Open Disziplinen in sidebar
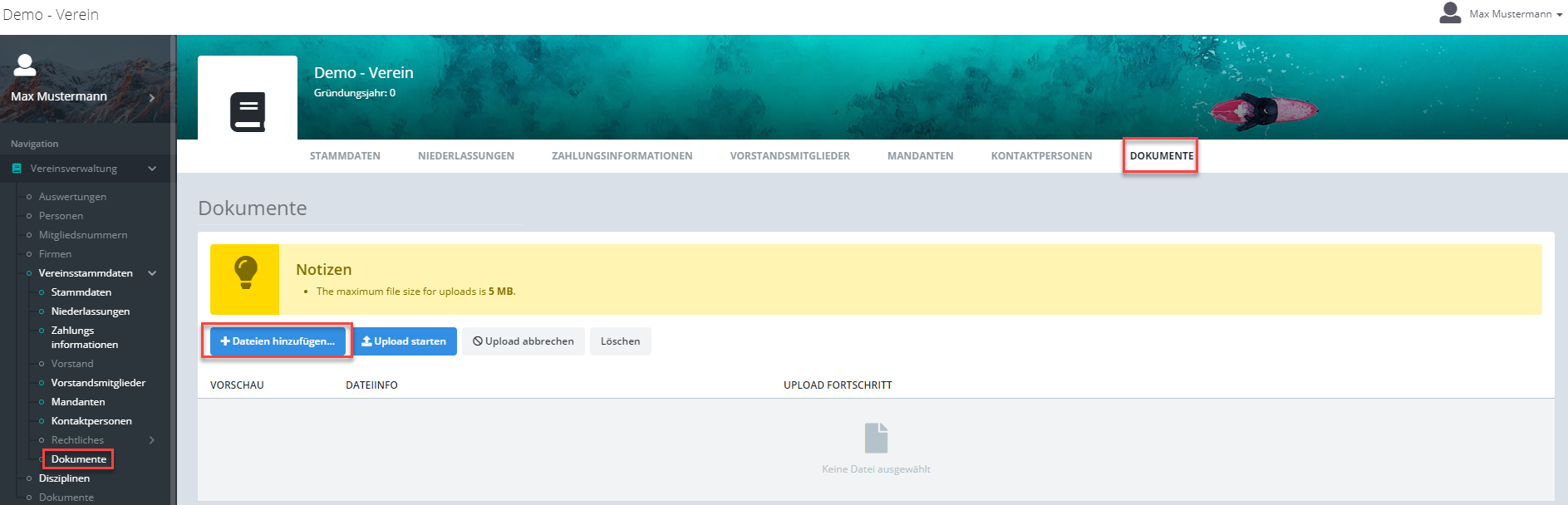The width and height of the screenshot is (1568, 505). click(64, 478)
